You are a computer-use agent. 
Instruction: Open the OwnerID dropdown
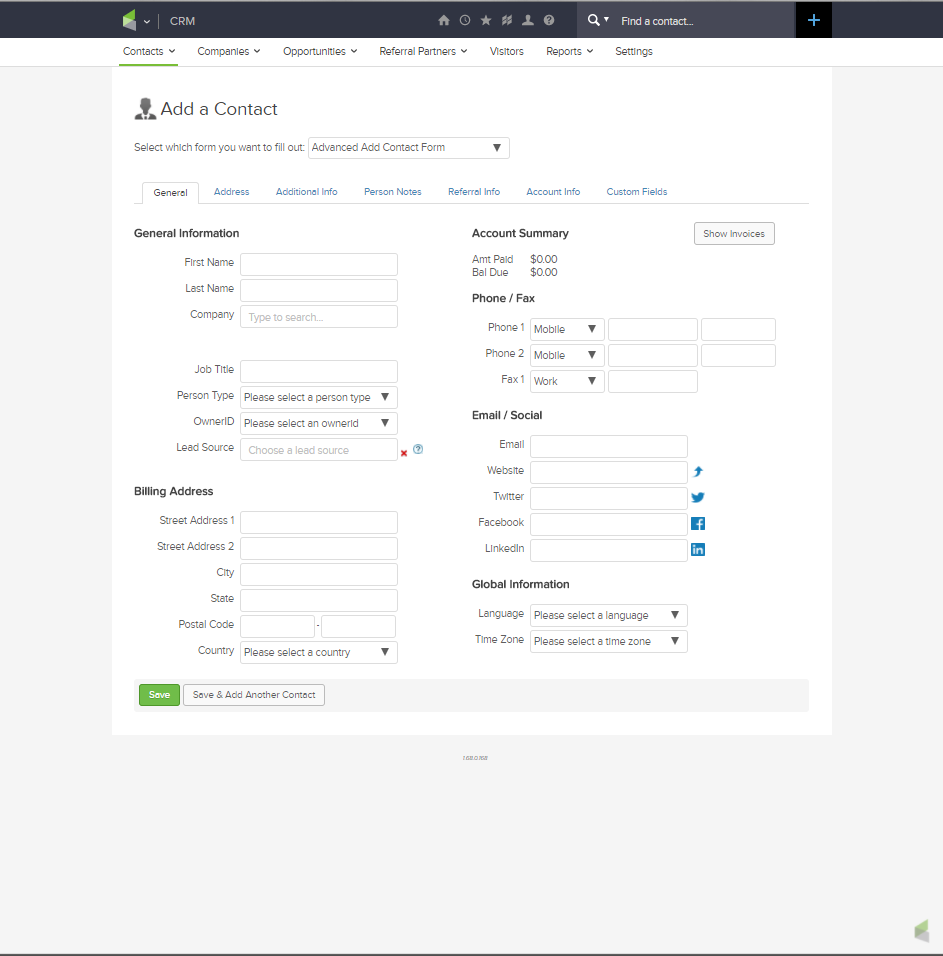(319, 423)
